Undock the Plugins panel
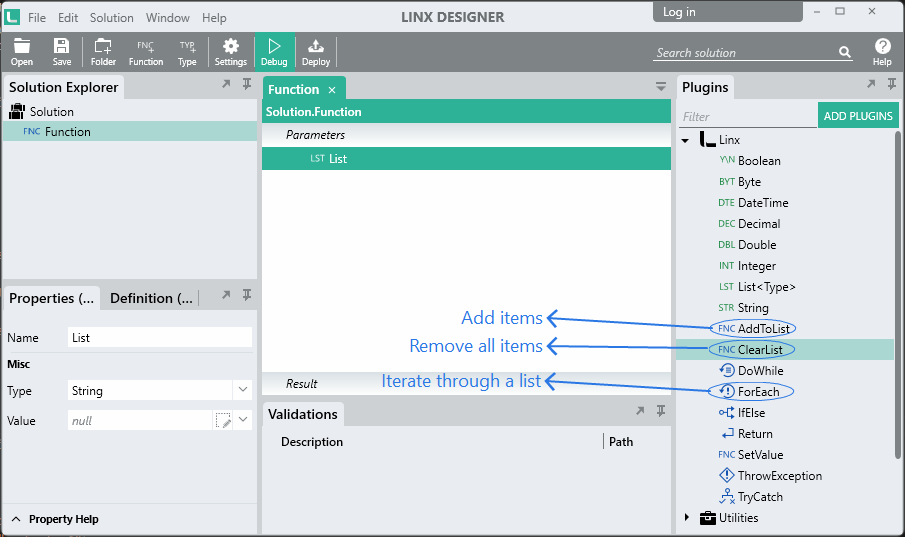The image size is (905, 537). (x=871, y=84)
